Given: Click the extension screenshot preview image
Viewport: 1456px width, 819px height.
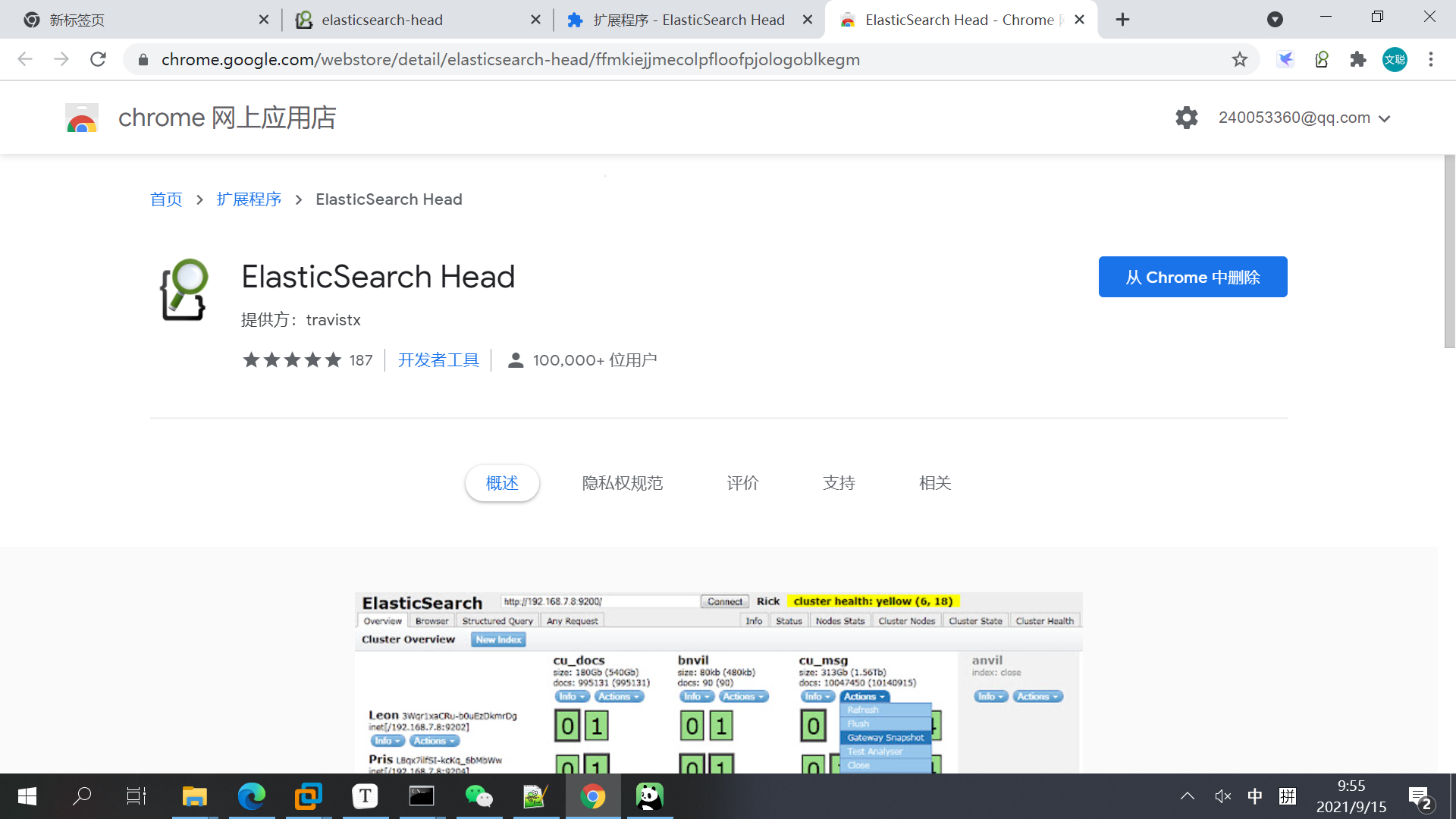Looking at the screenshot, I should tap(718, 682).
